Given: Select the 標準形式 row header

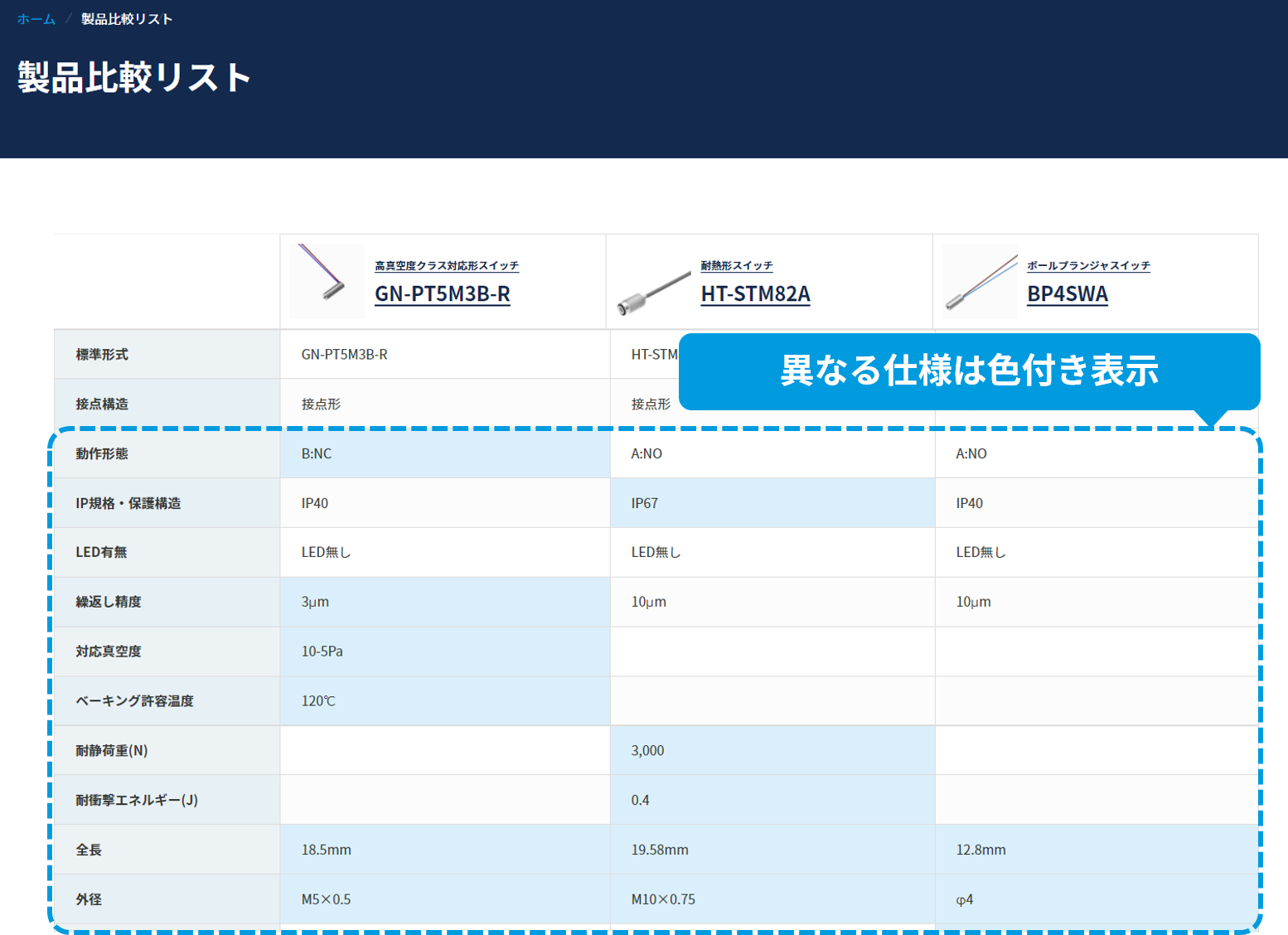Looking at the screenshot, I should [x=167, y=355].
